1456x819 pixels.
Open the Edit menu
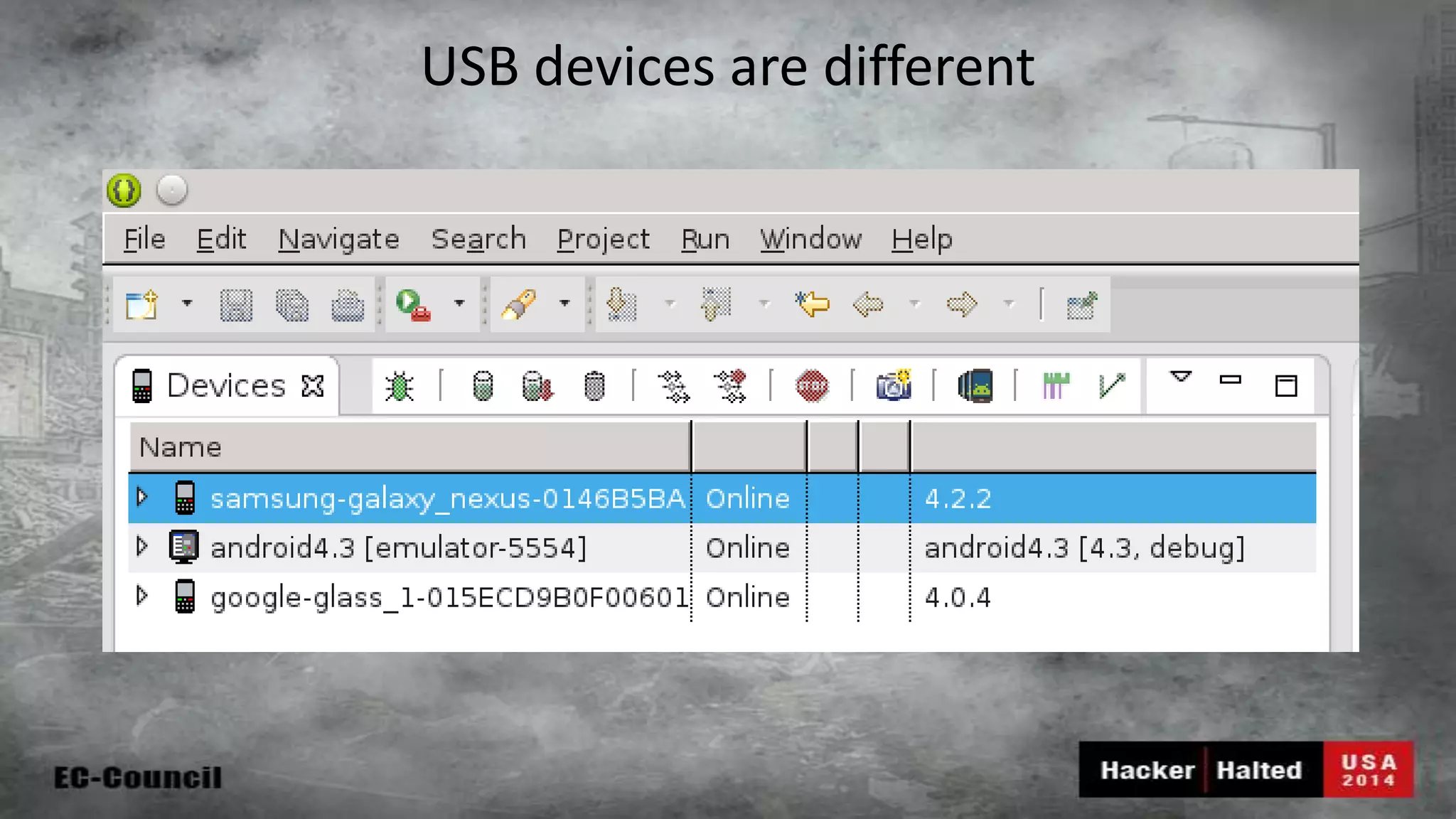(221, 239)
